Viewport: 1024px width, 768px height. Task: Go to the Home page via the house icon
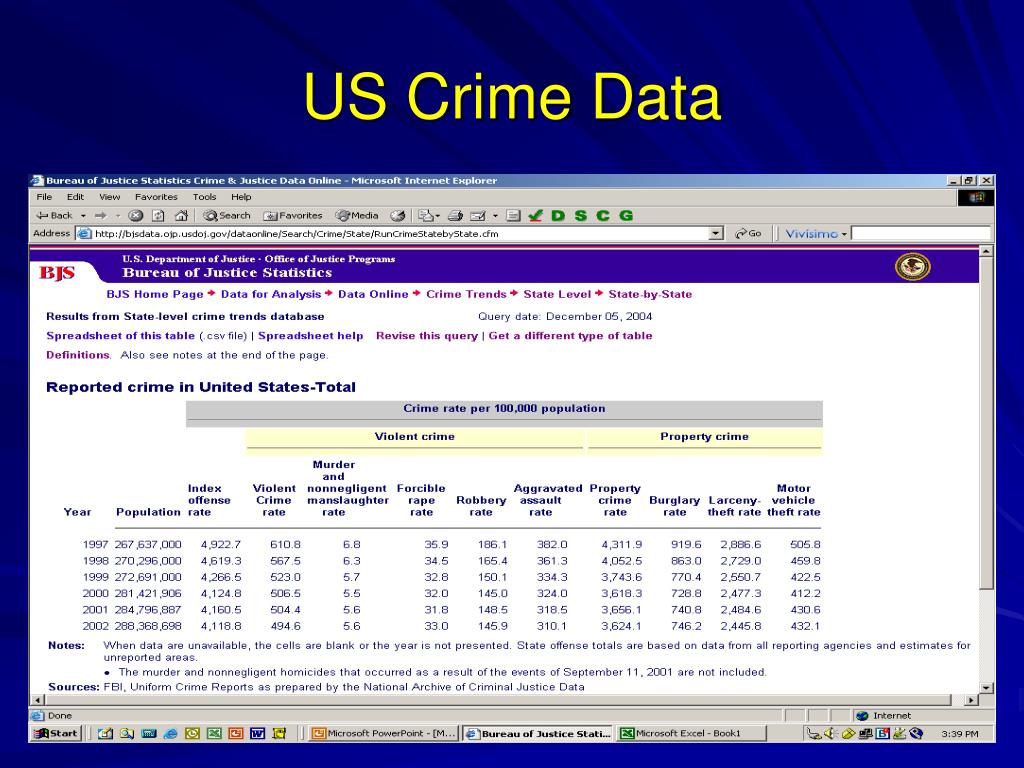(x=181, y=216)
